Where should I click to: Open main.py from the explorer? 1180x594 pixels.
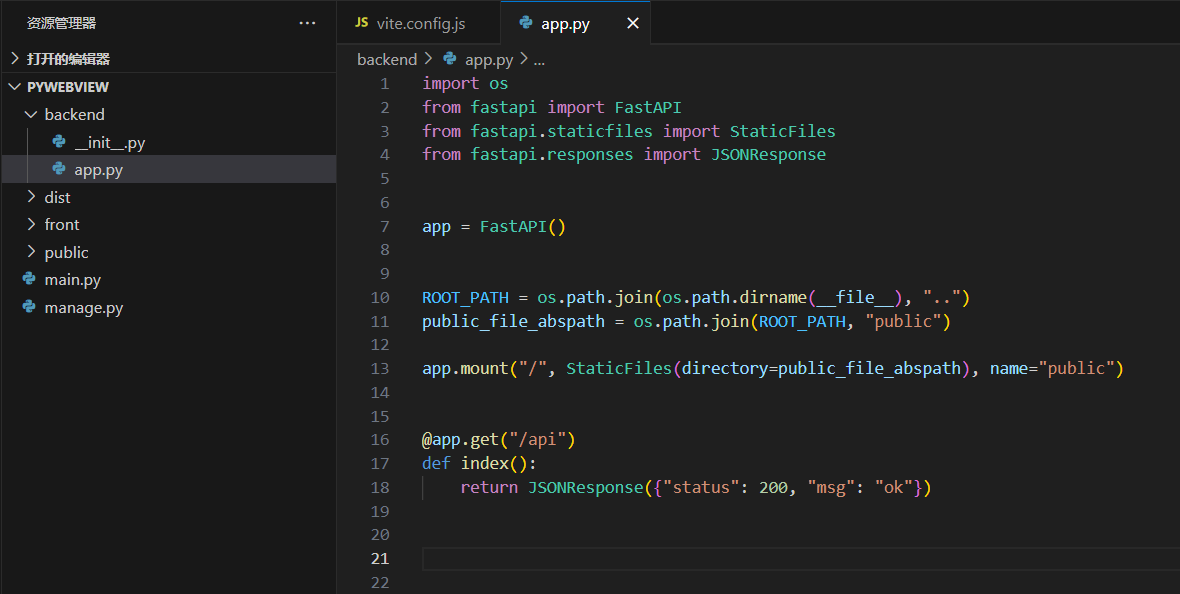pyautogui.click(x=72, y=280)
